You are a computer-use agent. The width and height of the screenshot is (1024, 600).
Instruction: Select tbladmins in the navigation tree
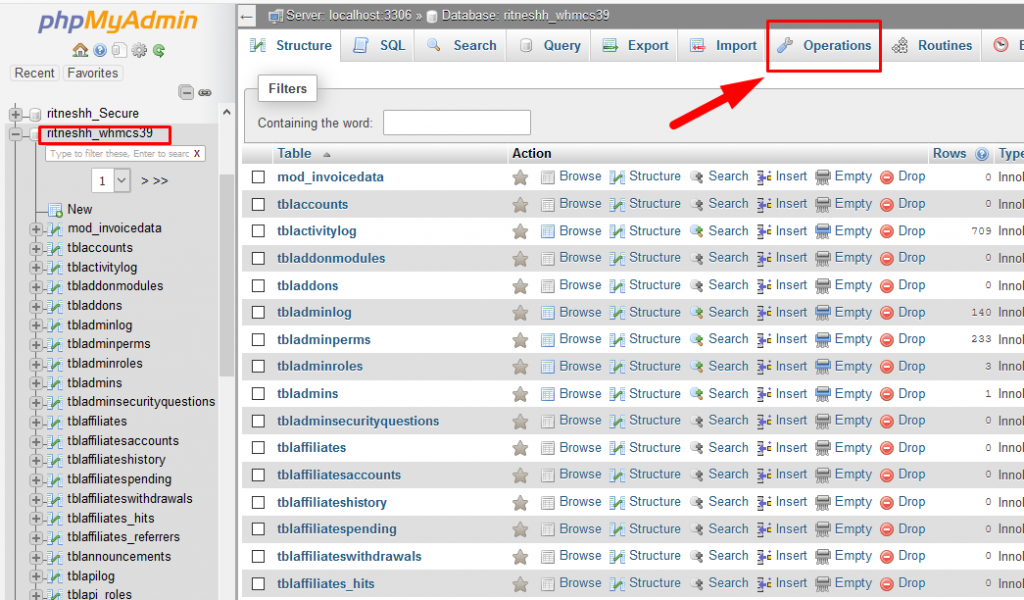(x=95, y=383)
